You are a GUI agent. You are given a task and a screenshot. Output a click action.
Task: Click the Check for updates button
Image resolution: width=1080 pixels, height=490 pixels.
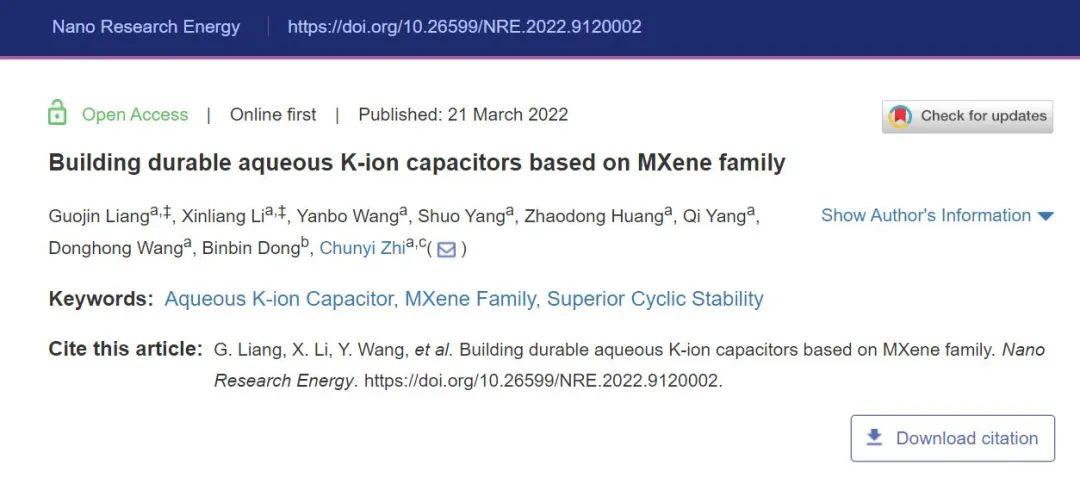point(967,116)
